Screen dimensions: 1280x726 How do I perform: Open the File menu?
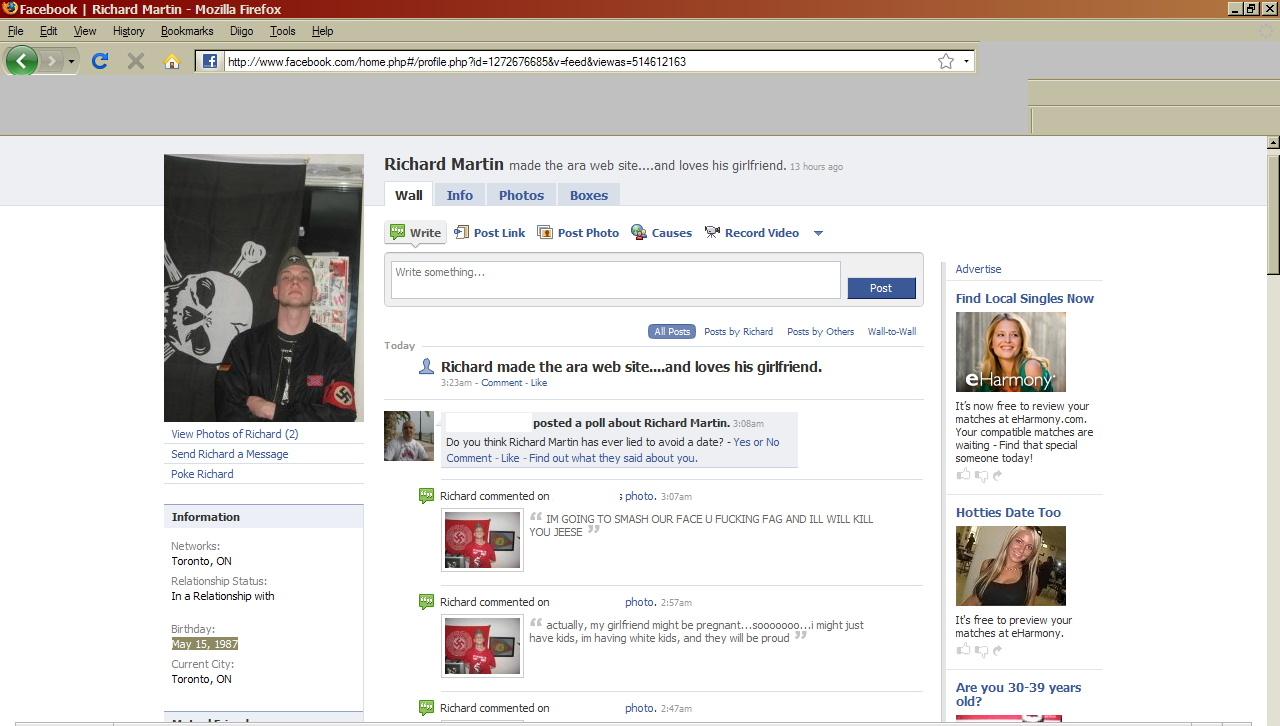15,31
